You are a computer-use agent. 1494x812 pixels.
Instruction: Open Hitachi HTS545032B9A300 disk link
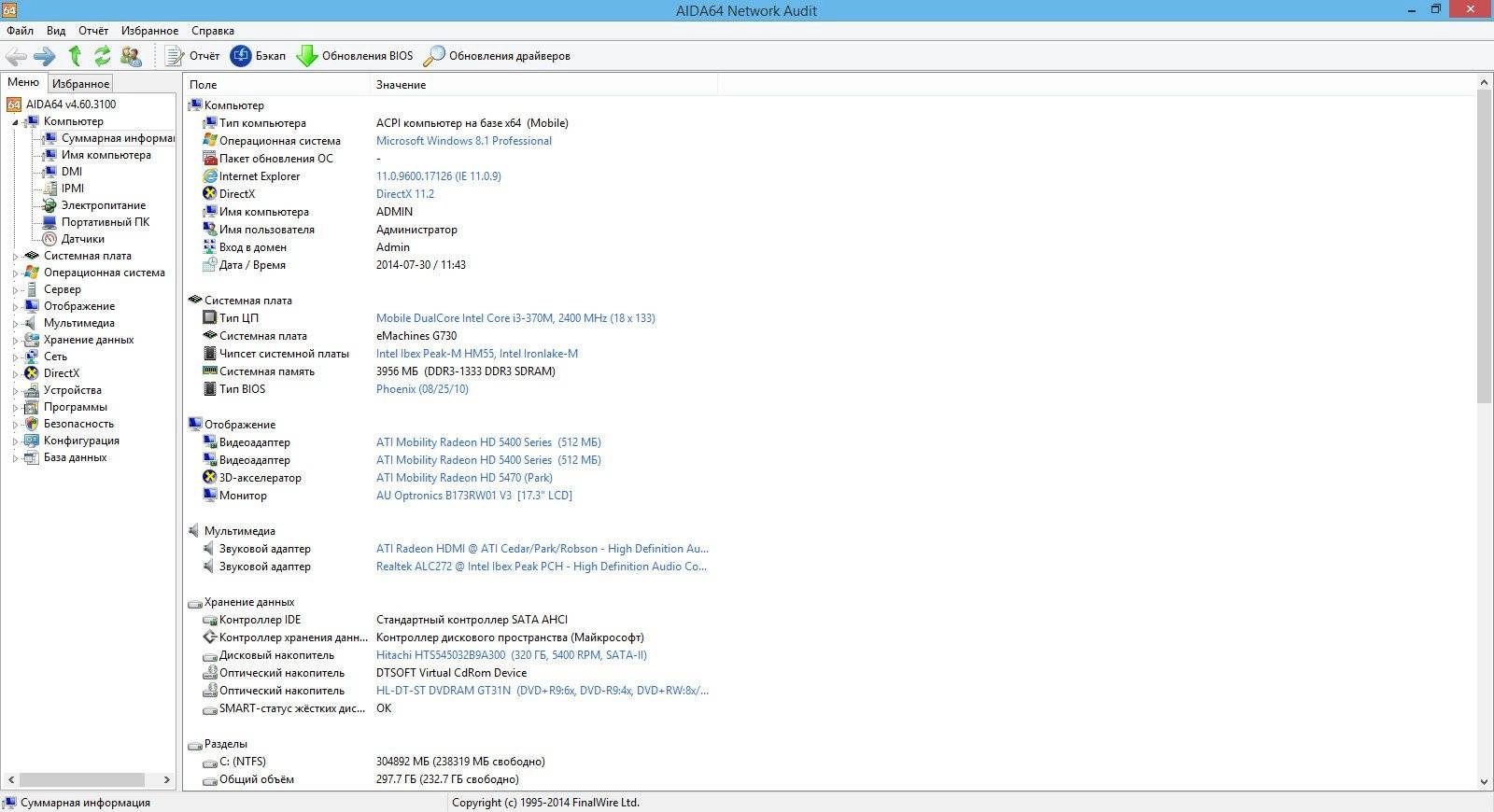(x=511, y=655)
